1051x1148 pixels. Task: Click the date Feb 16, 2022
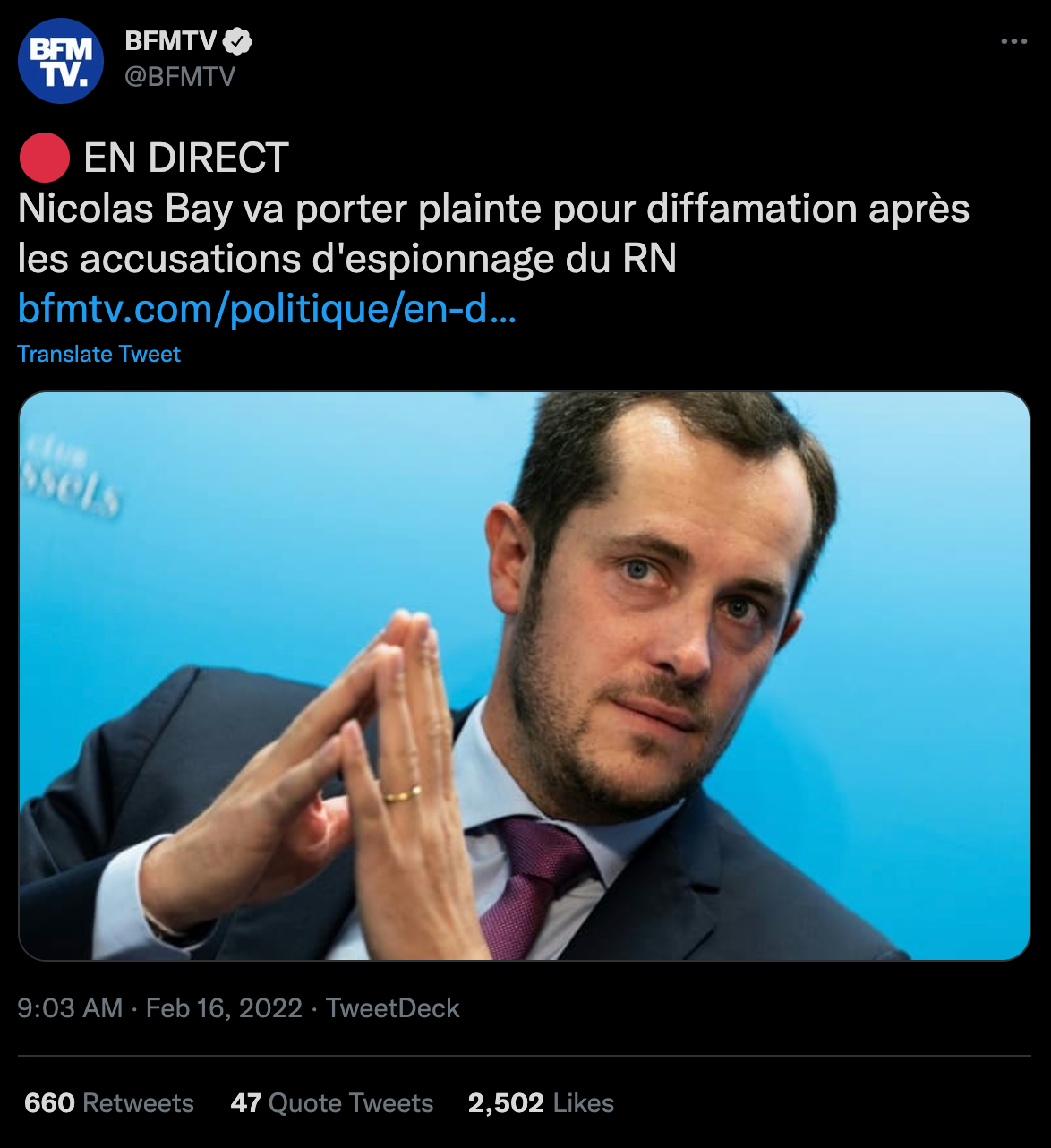(x=224, y=1008)
